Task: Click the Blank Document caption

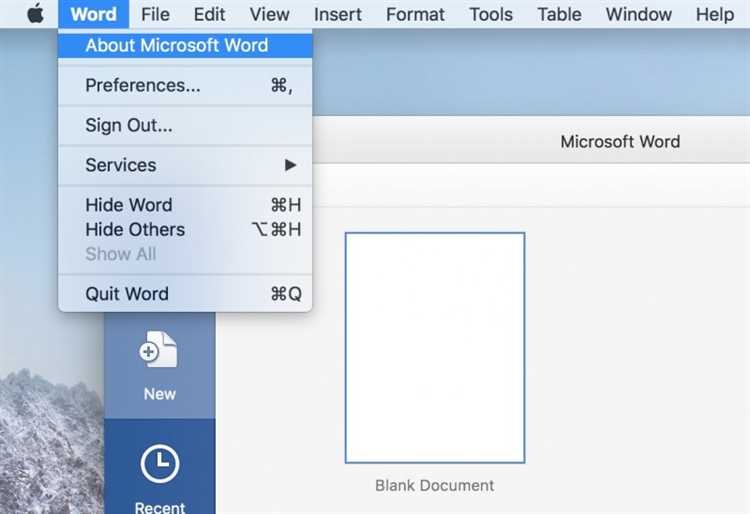Action: [434, 485]
